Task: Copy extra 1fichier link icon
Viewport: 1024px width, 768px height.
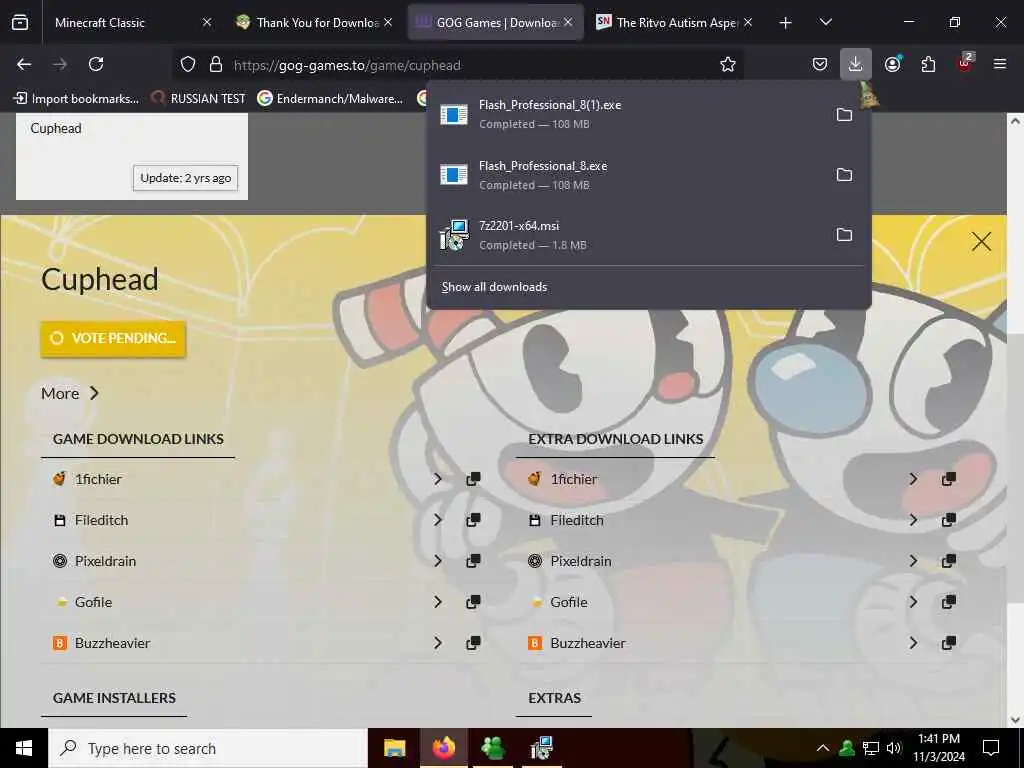Action: (949, 479)
